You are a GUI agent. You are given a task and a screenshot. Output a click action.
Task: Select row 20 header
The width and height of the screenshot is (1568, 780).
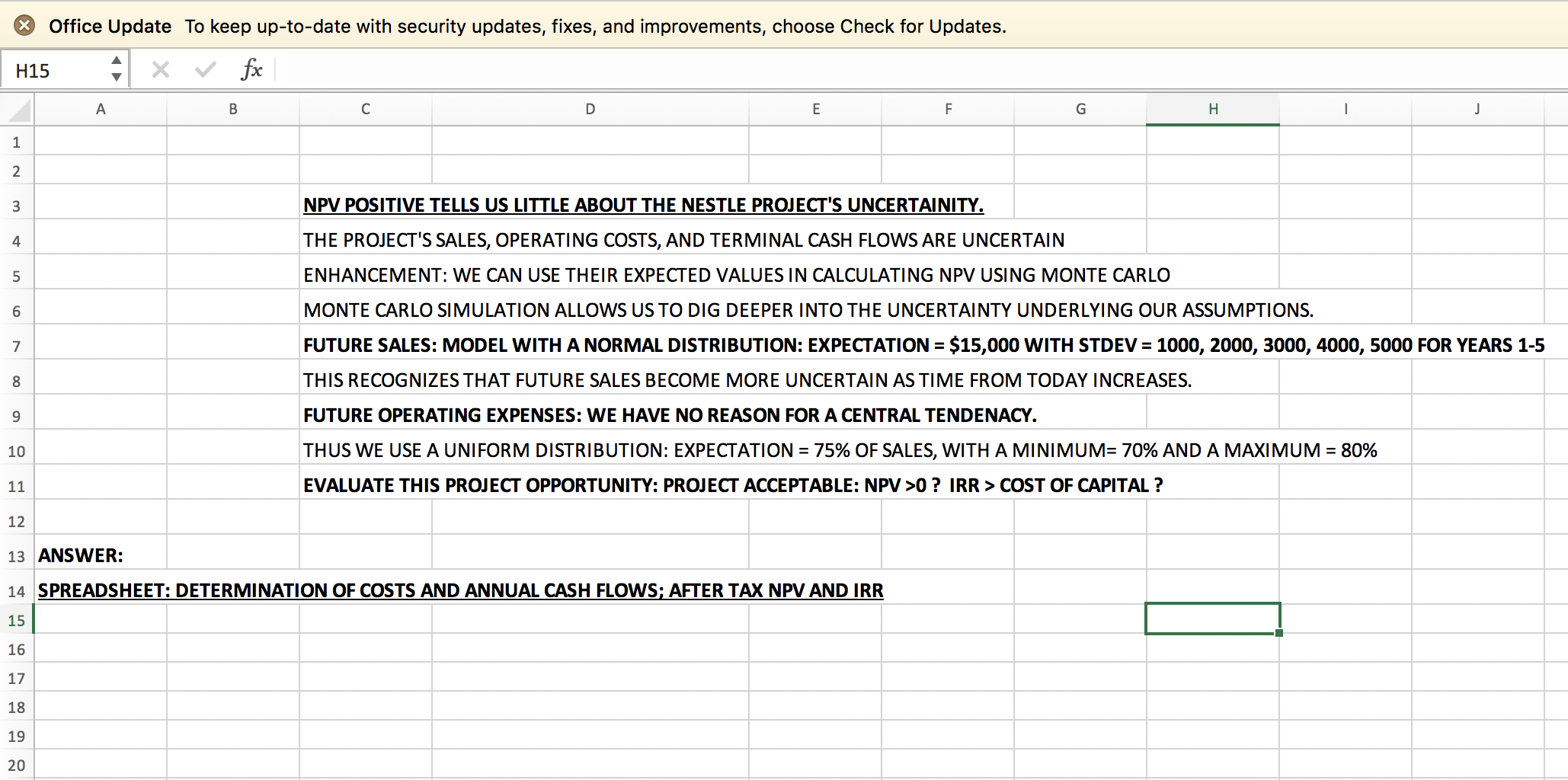(17, 765)
